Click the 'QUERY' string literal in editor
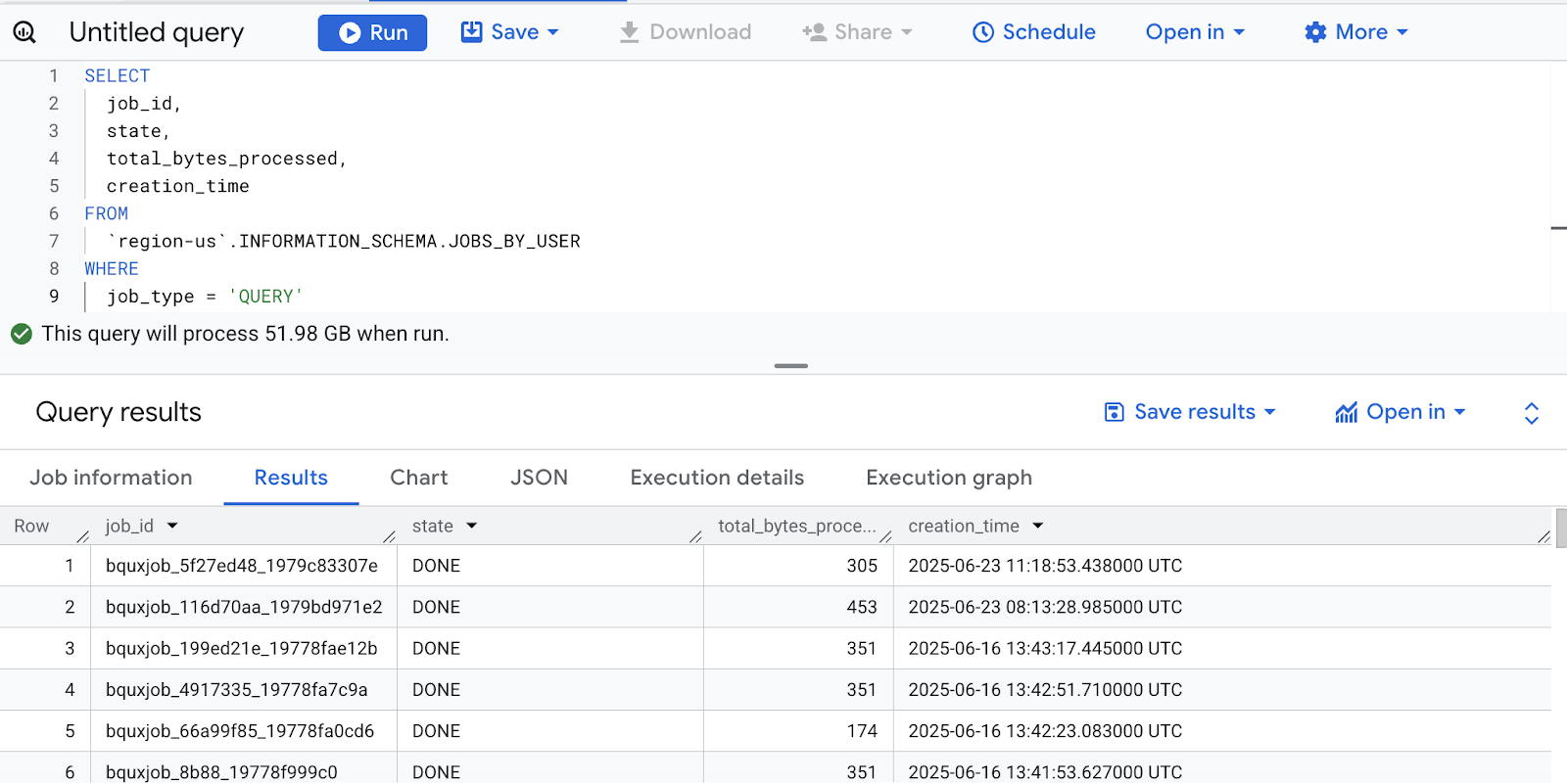Viewport: 1567px width, 784px height. [x=265, y=297]
